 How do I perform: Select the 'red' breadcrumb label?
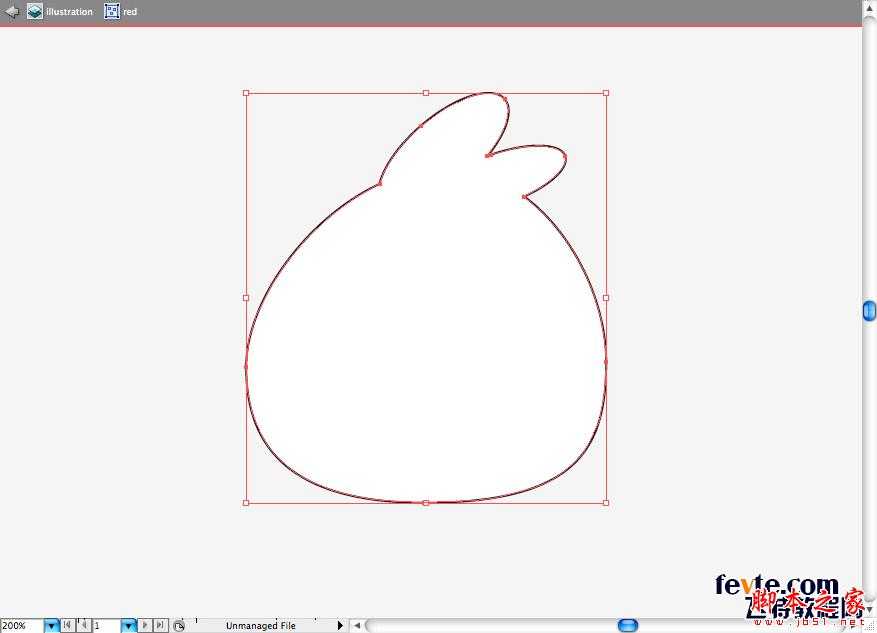click(130, 12)
